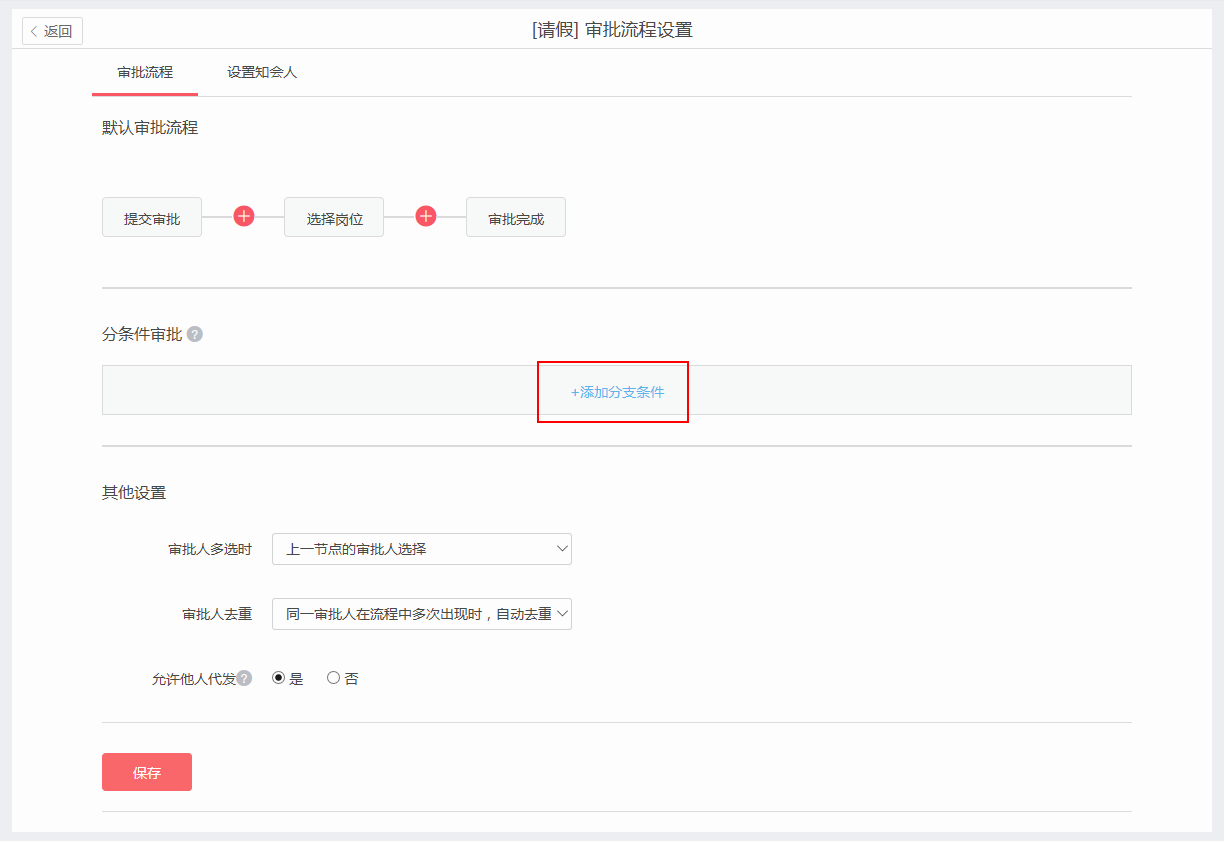The image size is (1224, 841).
Task: Click the 其他设置 heading text
Action: pyautogui.click(x=134, y=493)
